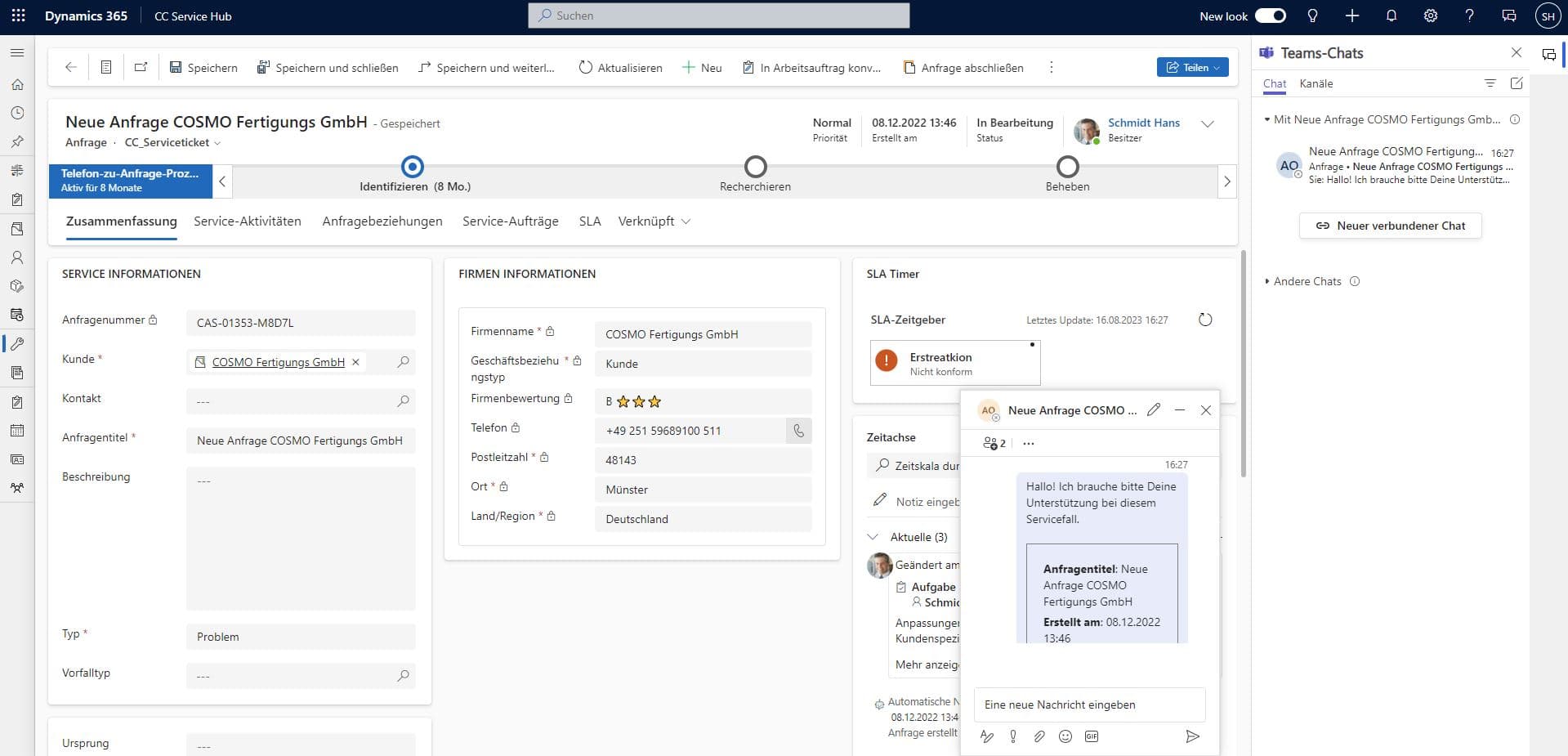This screenshot has width=1568, height=756.
Task: Click the phone call icon next to Telefon
Action: pos(798,431)
